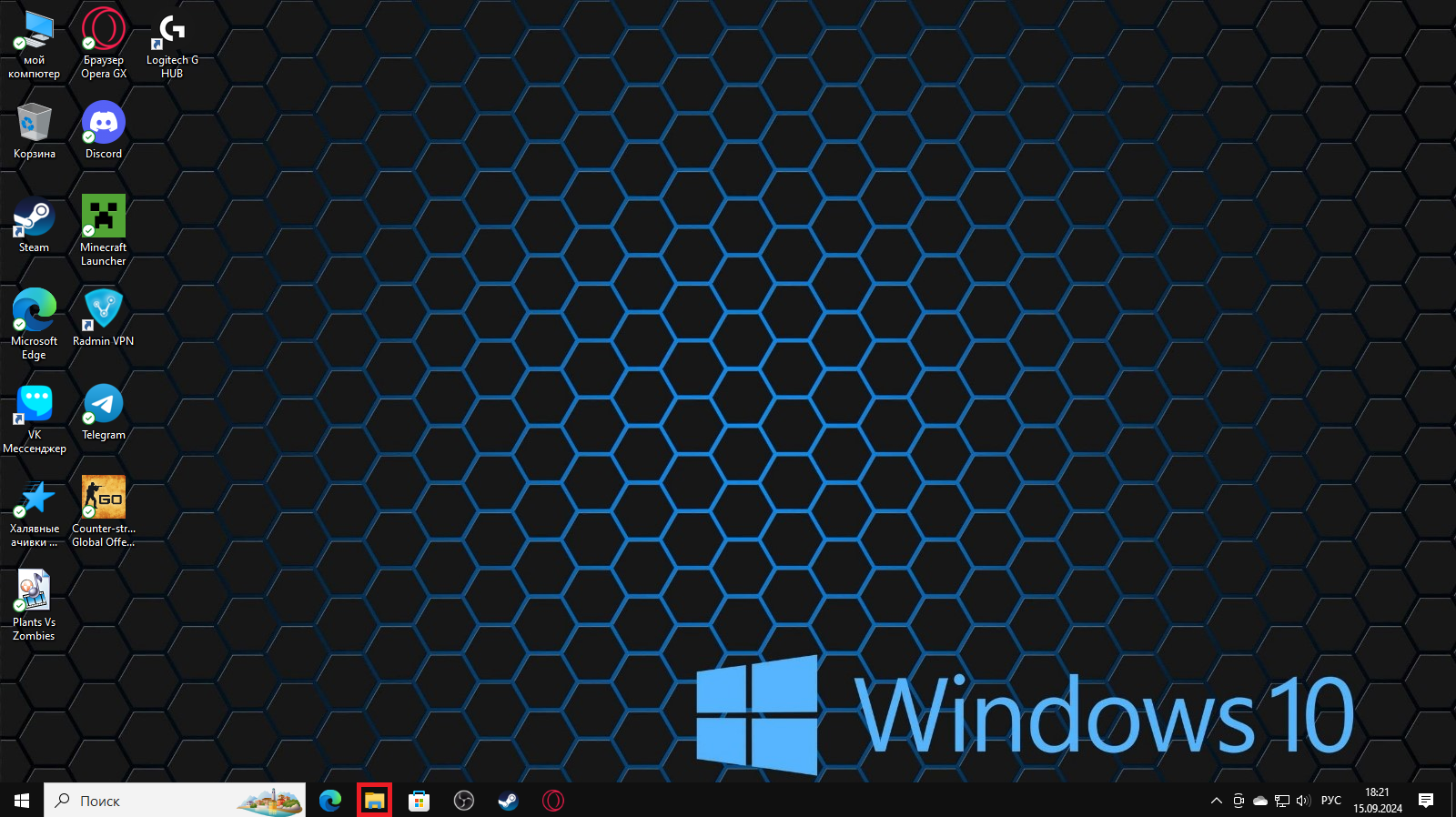1456x817 pixels.
Task: Select the Discord desktop icon
Action: (104, 131)
